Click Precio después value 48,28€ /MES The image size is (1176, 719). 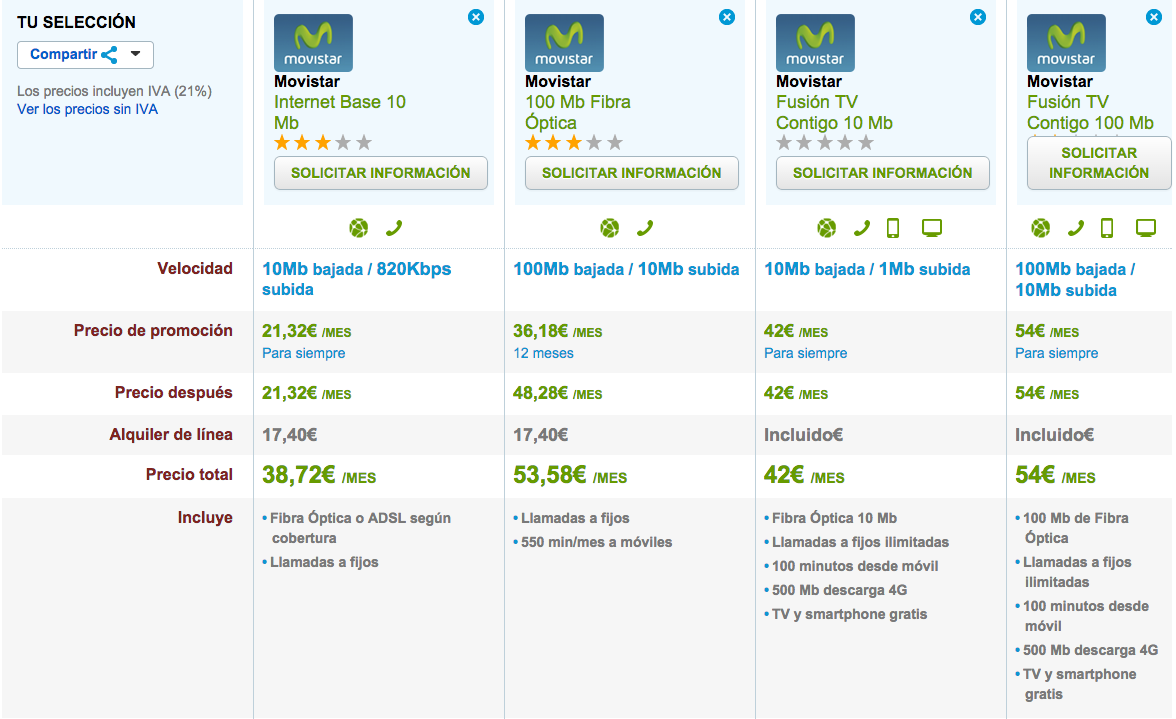click(x=557, y=394)
